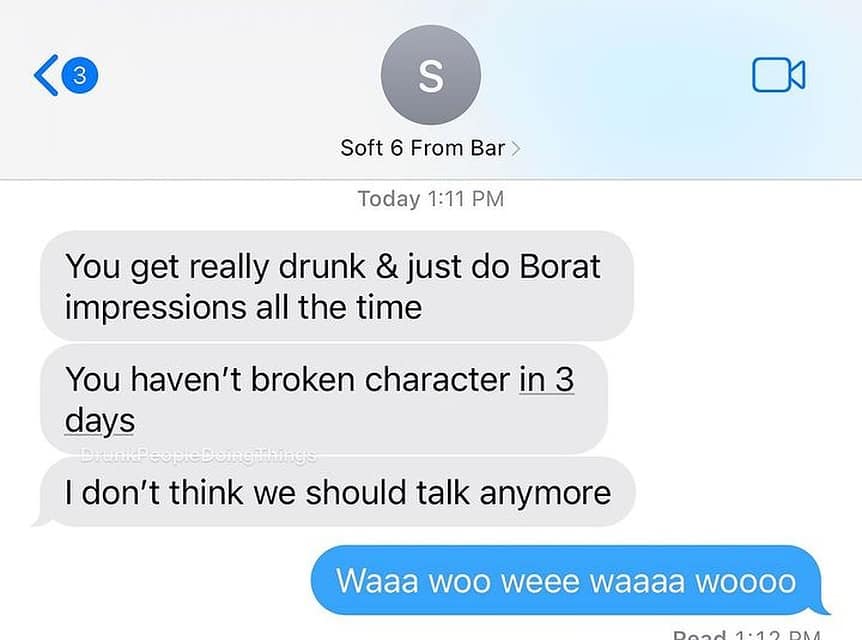Click the ampersand in the first message
862x640 pixels.
(x=387, y=267)
